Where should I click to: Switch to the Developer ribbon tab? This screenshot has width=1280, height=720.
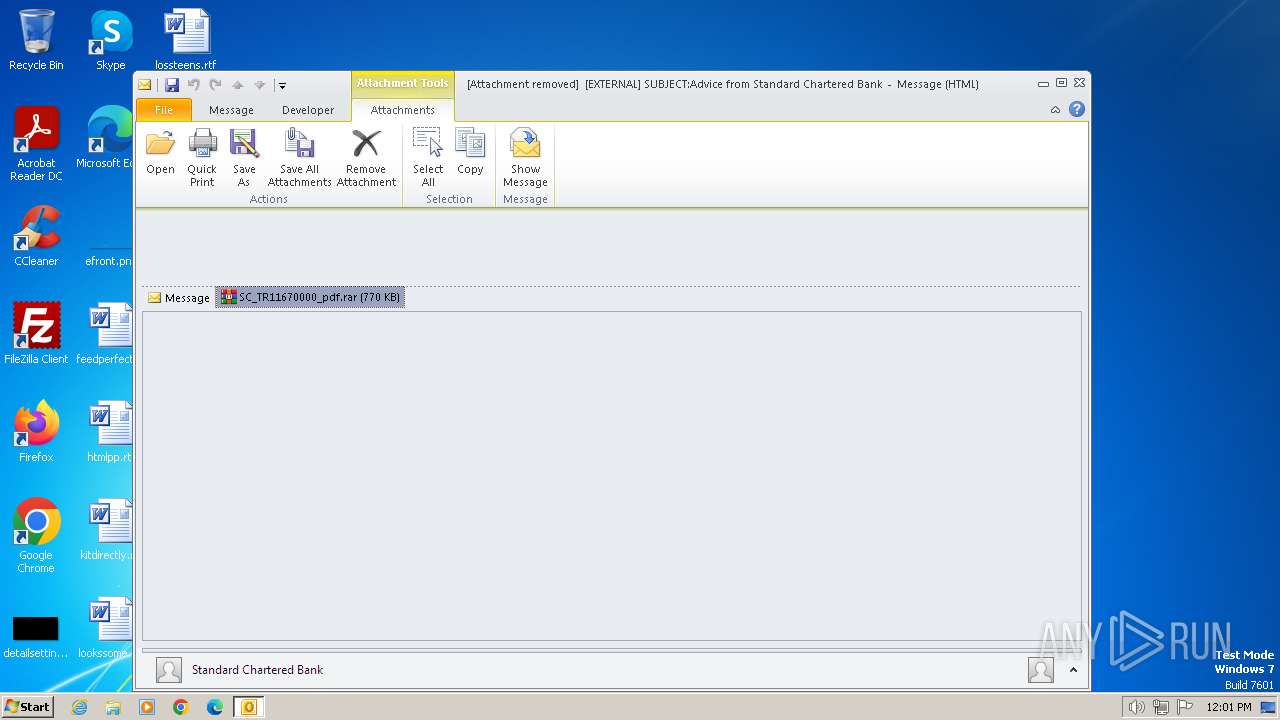(x=308, y=110)
